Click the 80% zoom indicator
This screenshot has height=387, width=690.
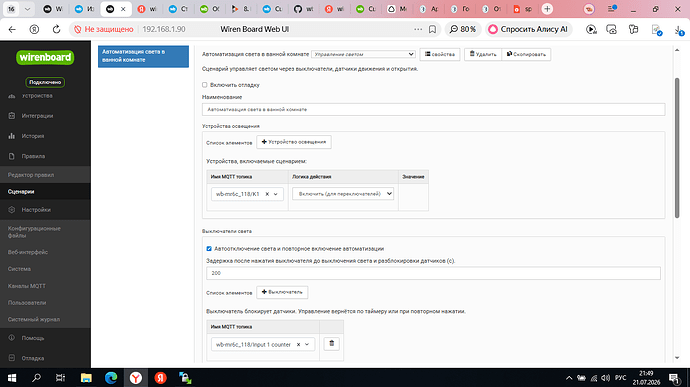pyautogui.click(x=462, y=29)
